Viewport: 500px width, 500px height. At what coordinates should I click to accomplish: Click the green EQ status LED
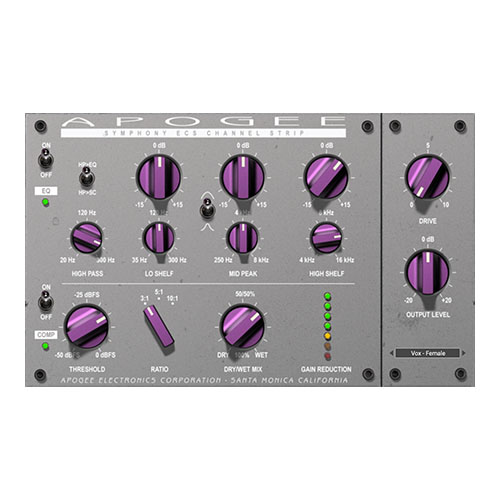click(45, 202)
